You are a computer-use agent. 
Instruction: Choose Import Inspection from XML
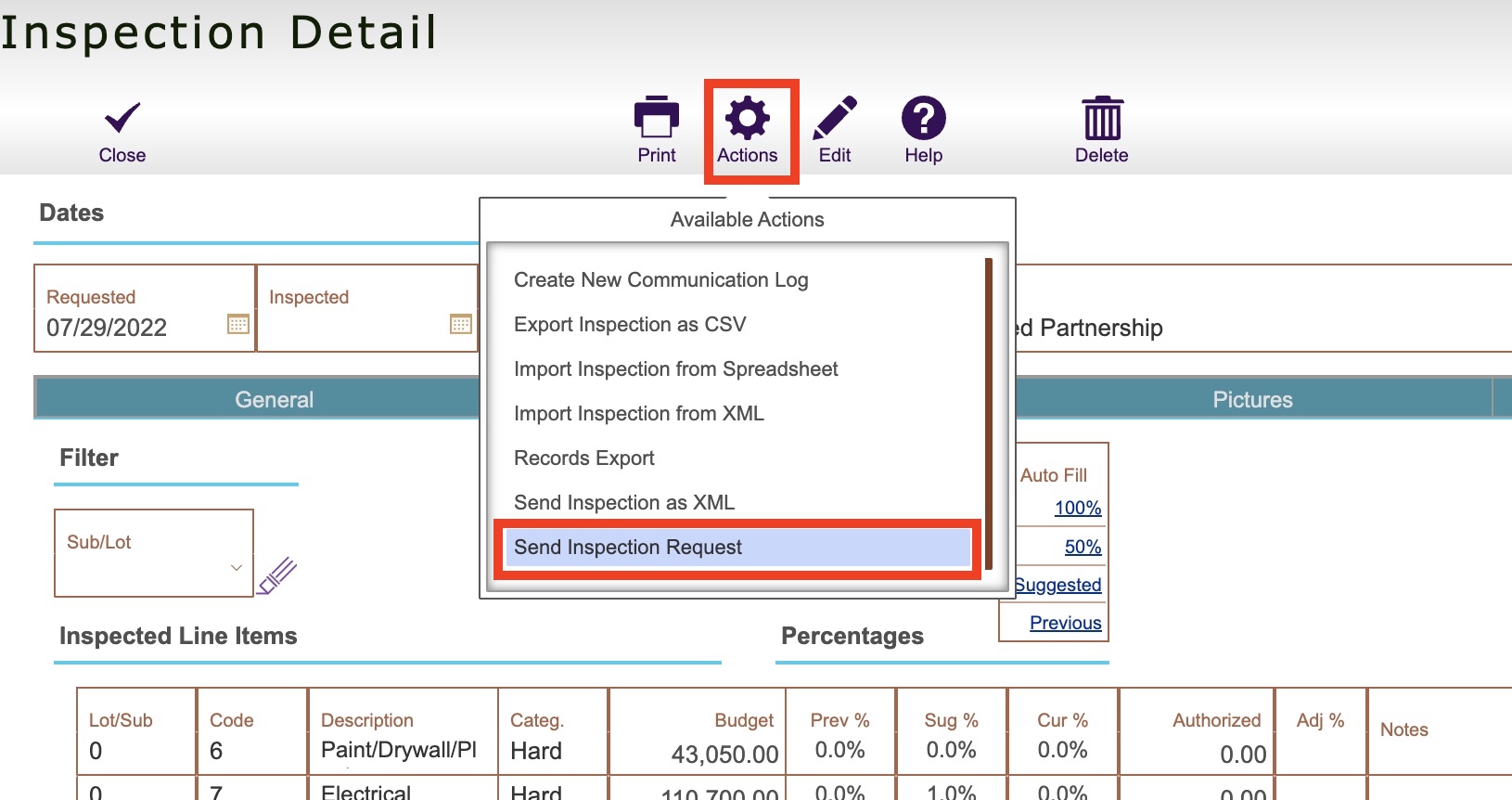pyautogui.click(x=638, y=414)
